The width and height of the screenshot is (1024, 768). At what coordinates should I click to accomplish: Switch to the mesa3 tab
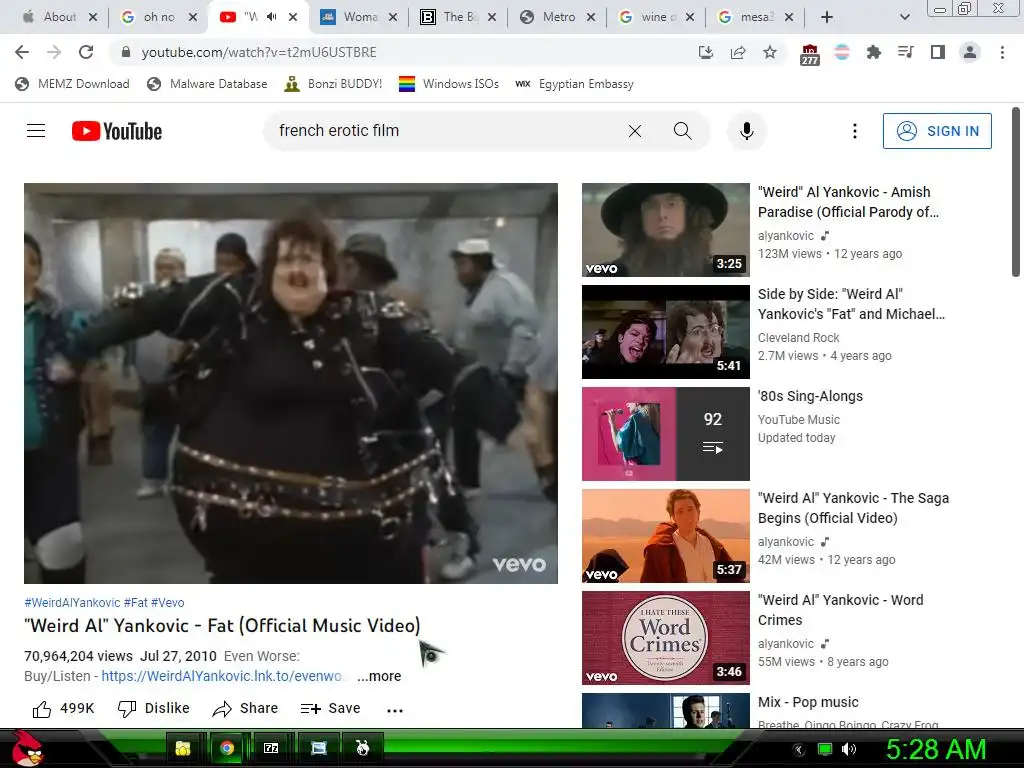coord(756,17)
